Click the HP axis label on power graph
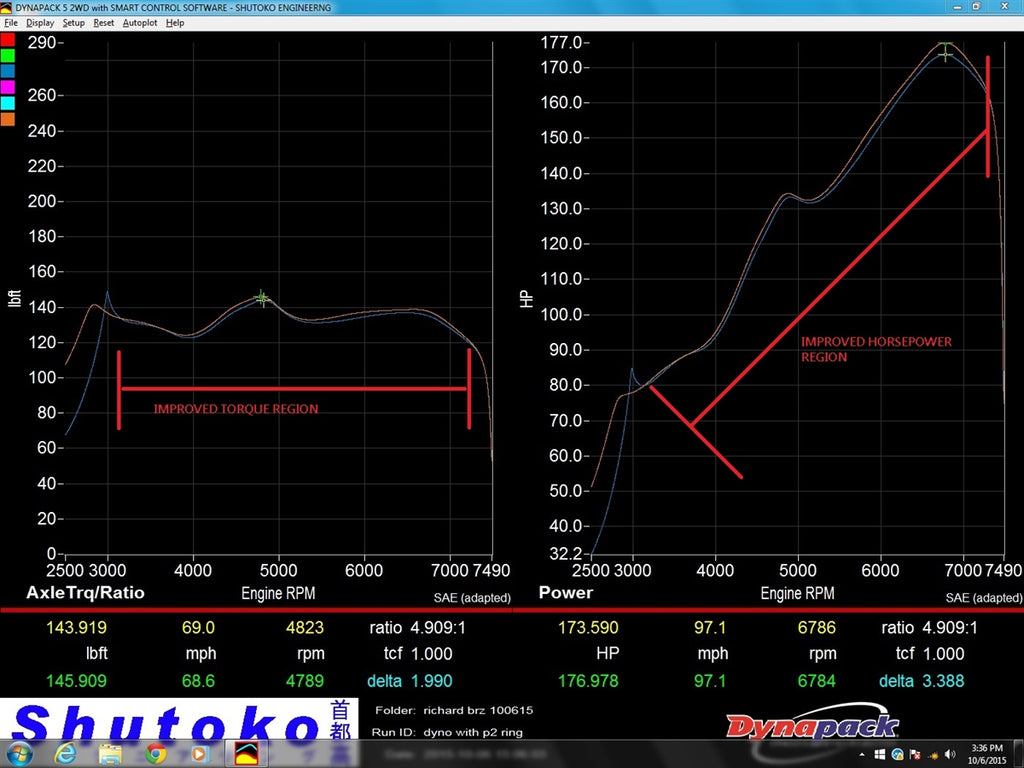1024x768 pixels. 526,299
